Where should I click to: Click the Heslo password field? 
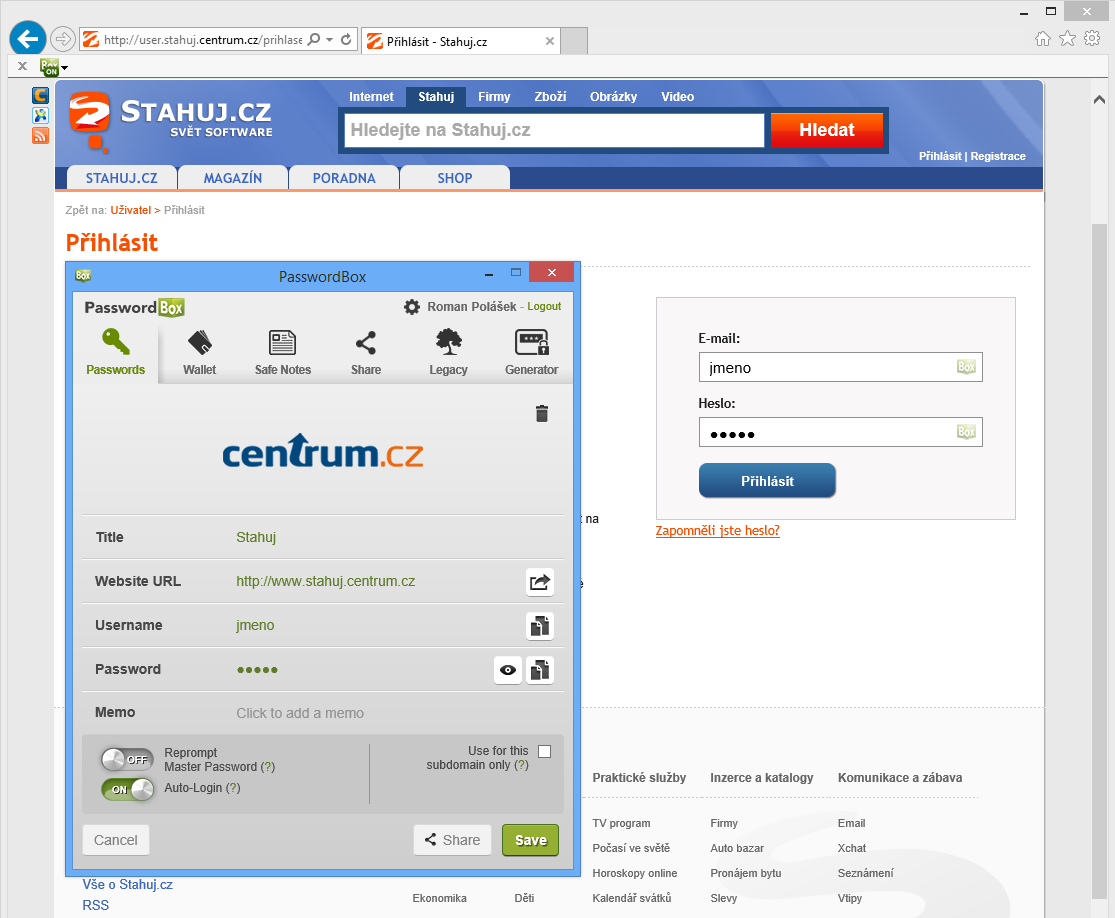pos(841,432)
